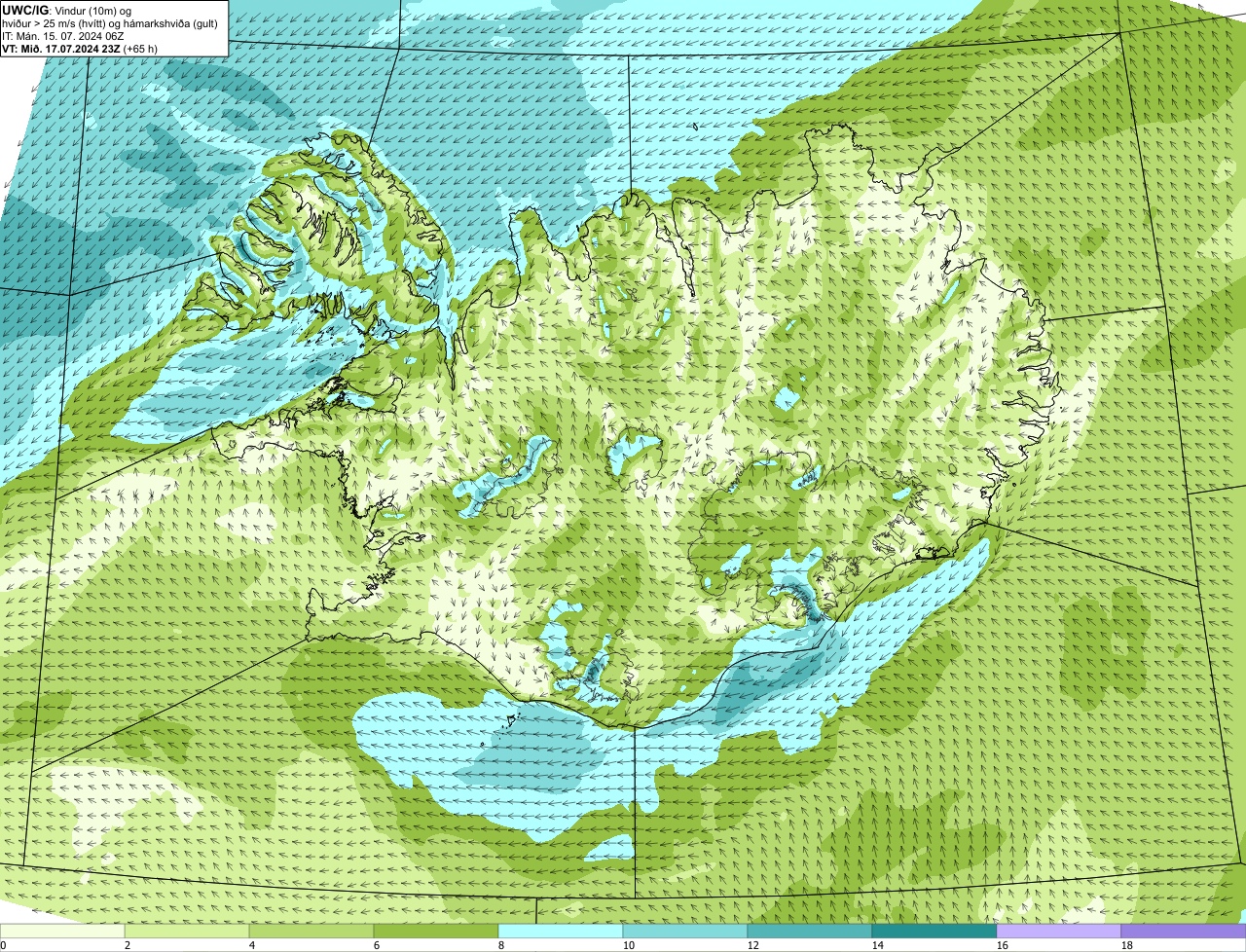Image resolution: width=1246 pixels, height=952 pixels.
Task: Click the legend label "6"
Action: point(377,945)
